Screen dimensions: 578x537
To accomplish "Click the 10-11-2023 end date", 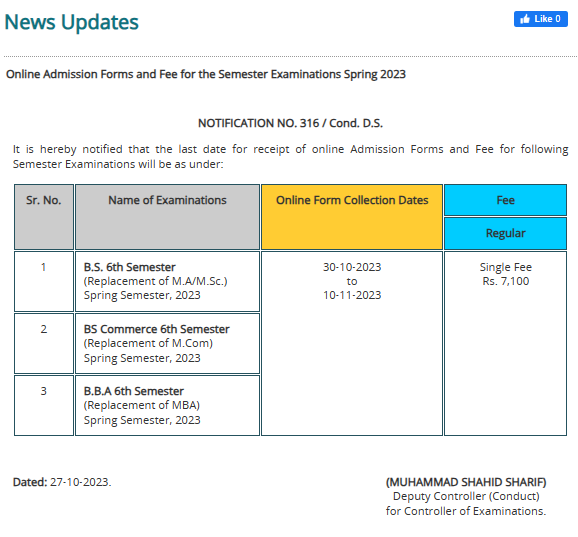I will click(352, 295).
